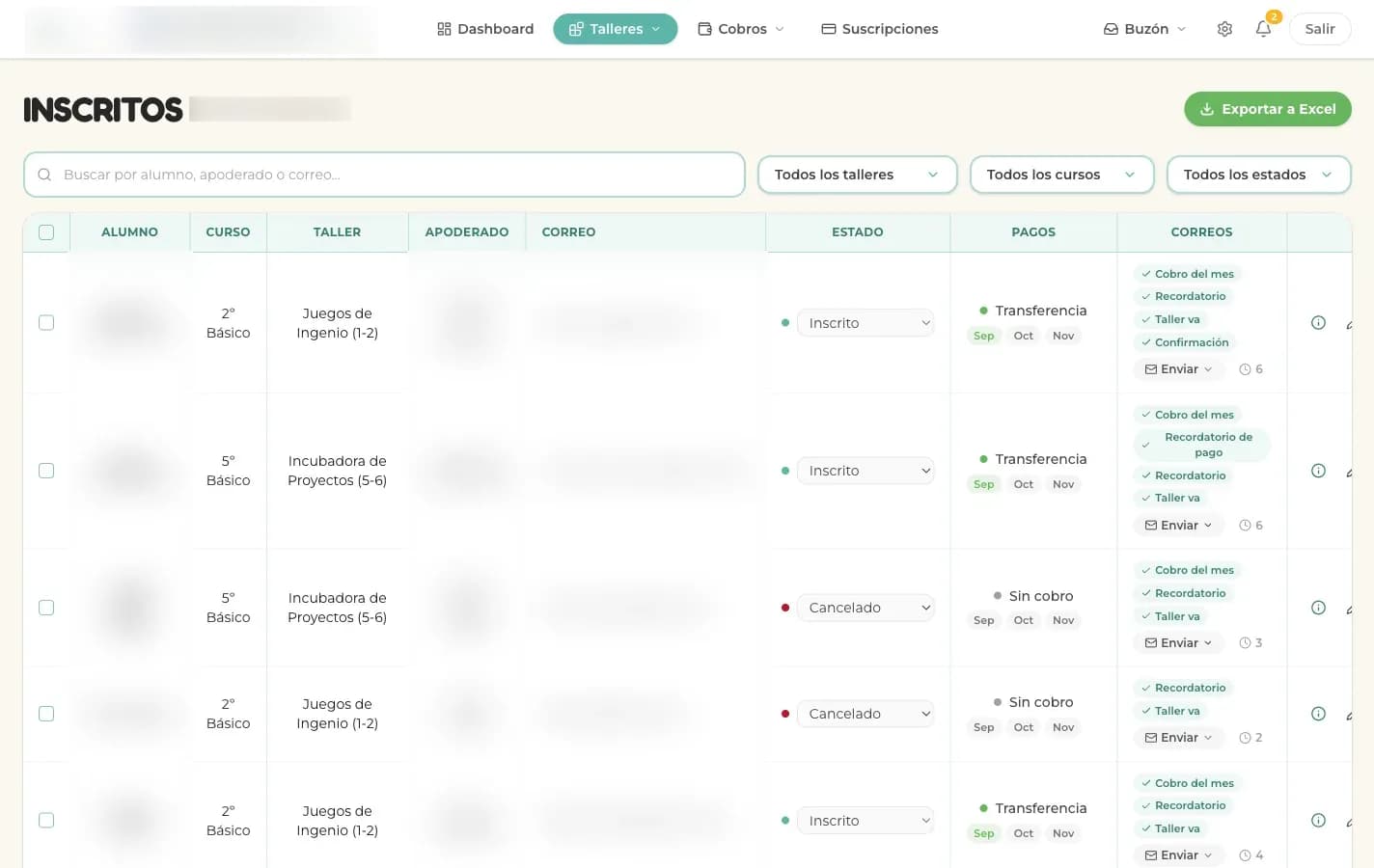Select the Incubadora de Proyectos Cancelado row checkbox

[x=46, y=608]
